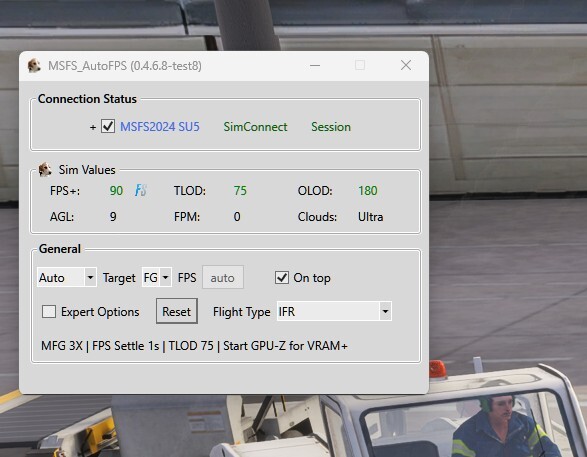This screenshot has height=457, width=587.
Task: Click the SimConnect status text
Action: pos(255,127)
